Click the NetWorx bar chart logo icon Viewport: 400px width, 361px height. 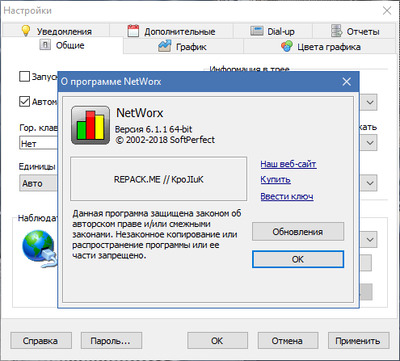click(x=90, y=125)
